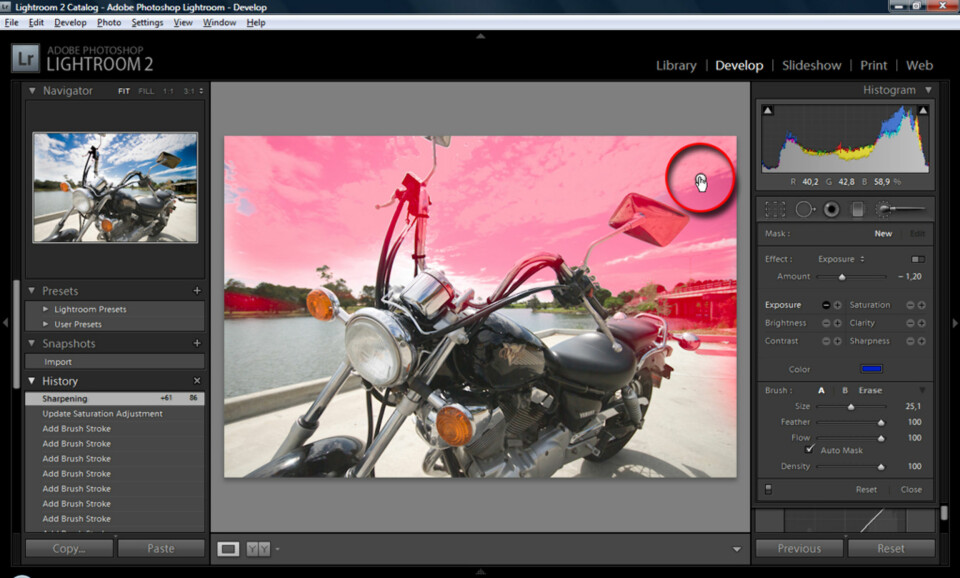The width and height of the screenshot is (960, 578).
Task: Uncheck the Auto Mask checkbox
Action: click(x=810, y=449)
